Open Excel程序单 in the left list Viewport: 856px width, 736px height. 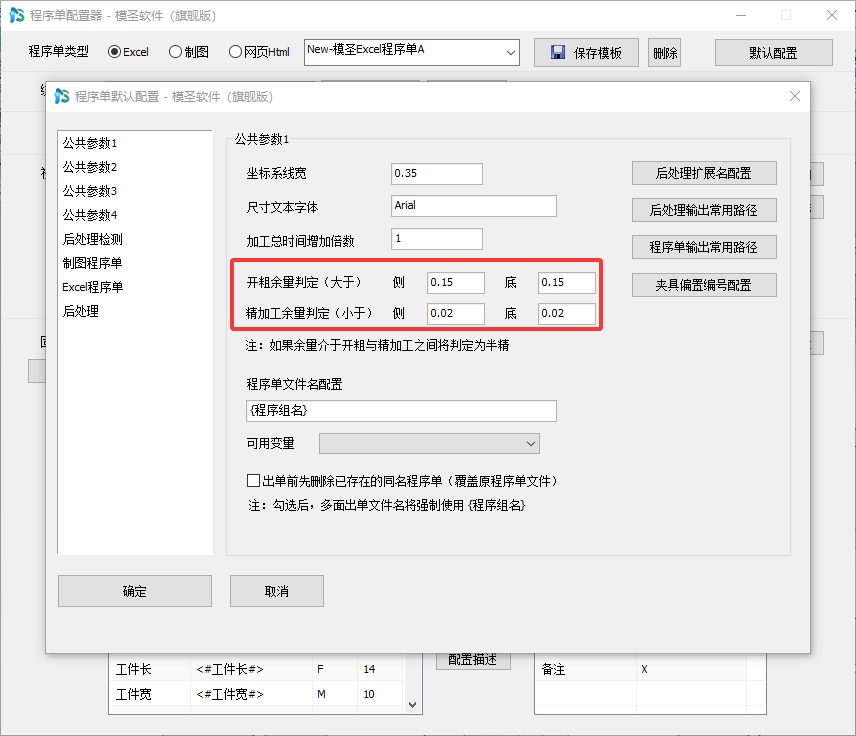point(93,287)
